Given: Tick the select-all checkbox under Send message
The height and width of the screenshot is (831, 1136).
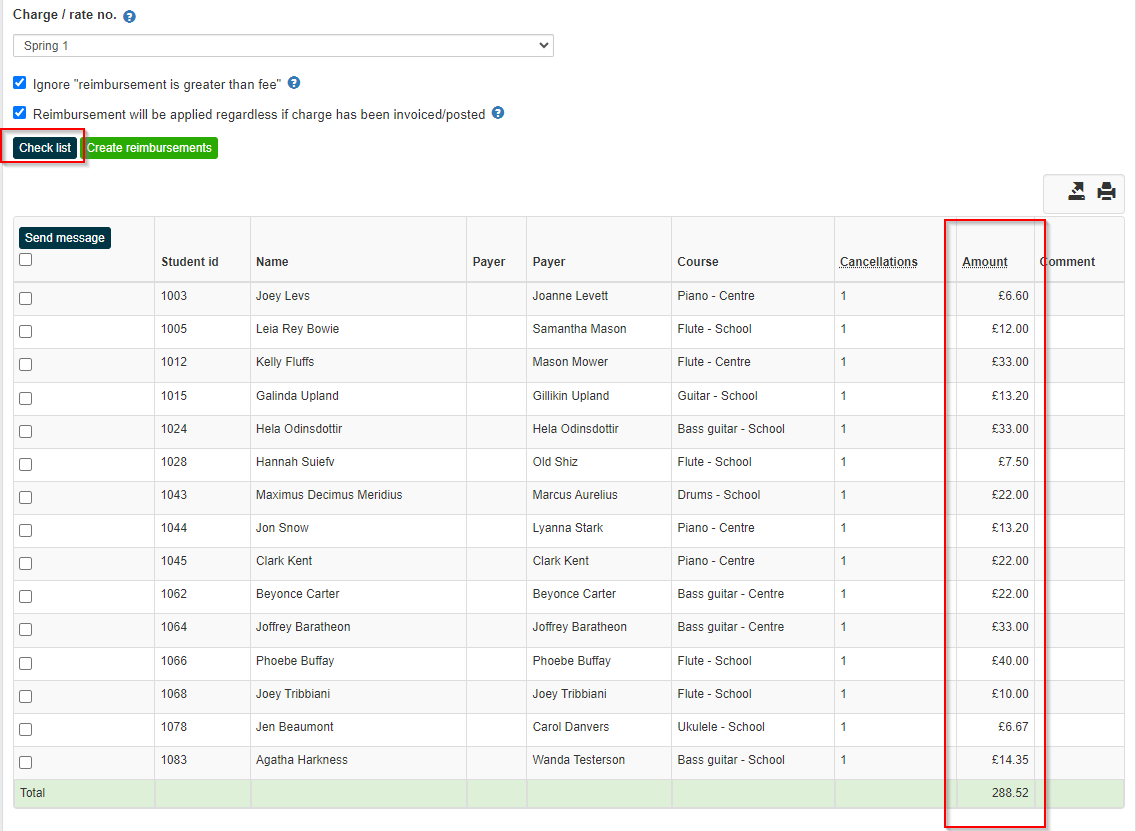Looking at the screenshot, I should [x=25, y=259].
